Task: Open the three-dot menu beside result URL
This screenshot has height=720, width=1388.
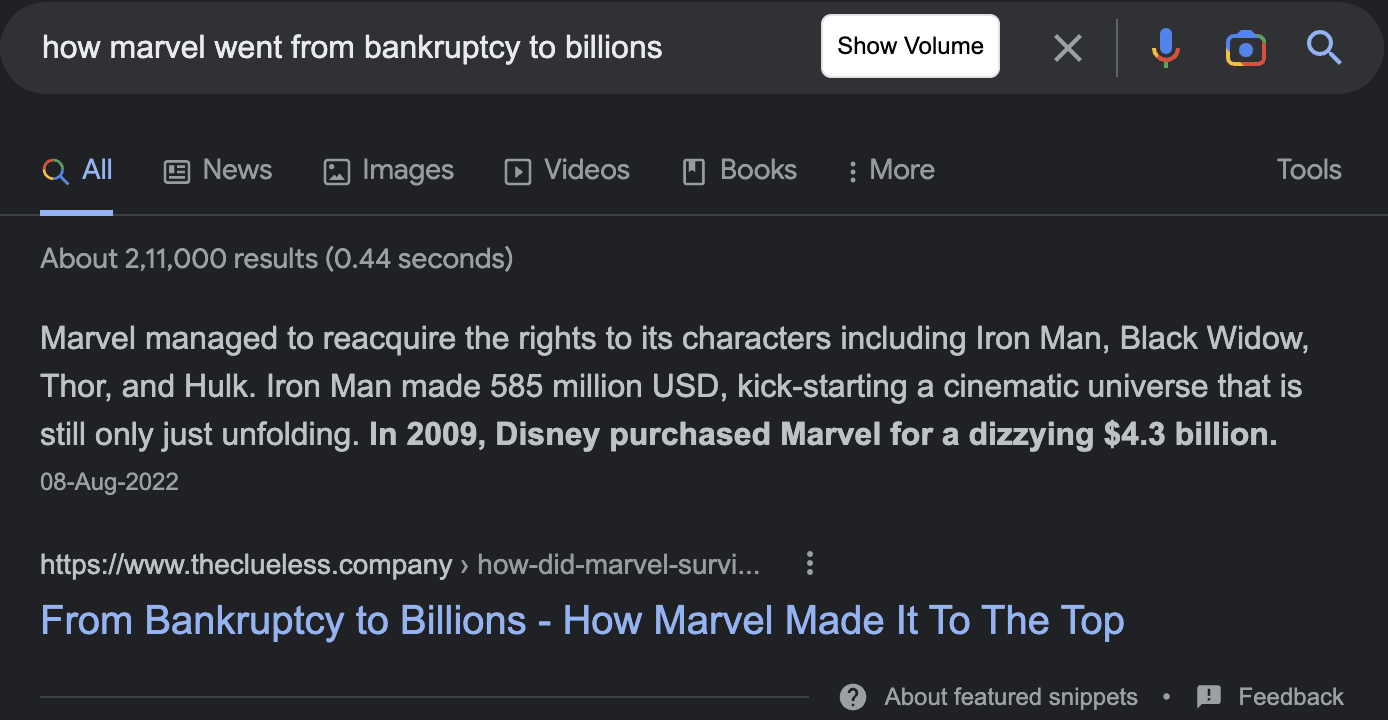Action: [x=810, y=564]
